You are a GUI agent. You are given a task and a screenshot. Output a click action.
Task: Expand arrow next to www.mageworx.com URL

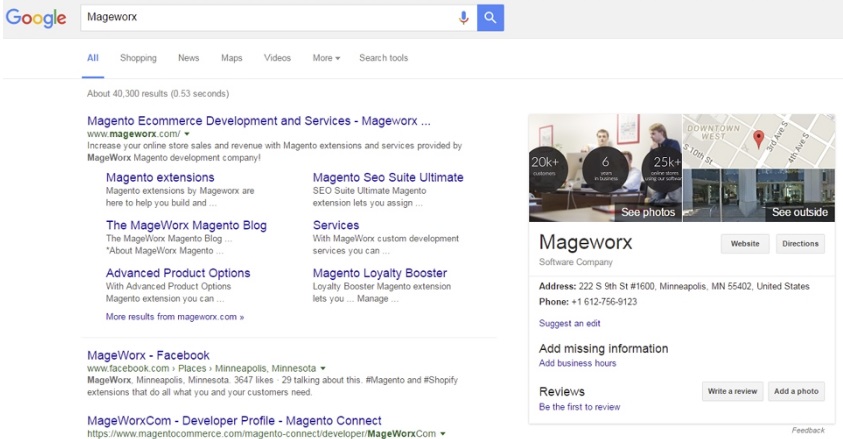pyautogui.click(x=187, y=134)
